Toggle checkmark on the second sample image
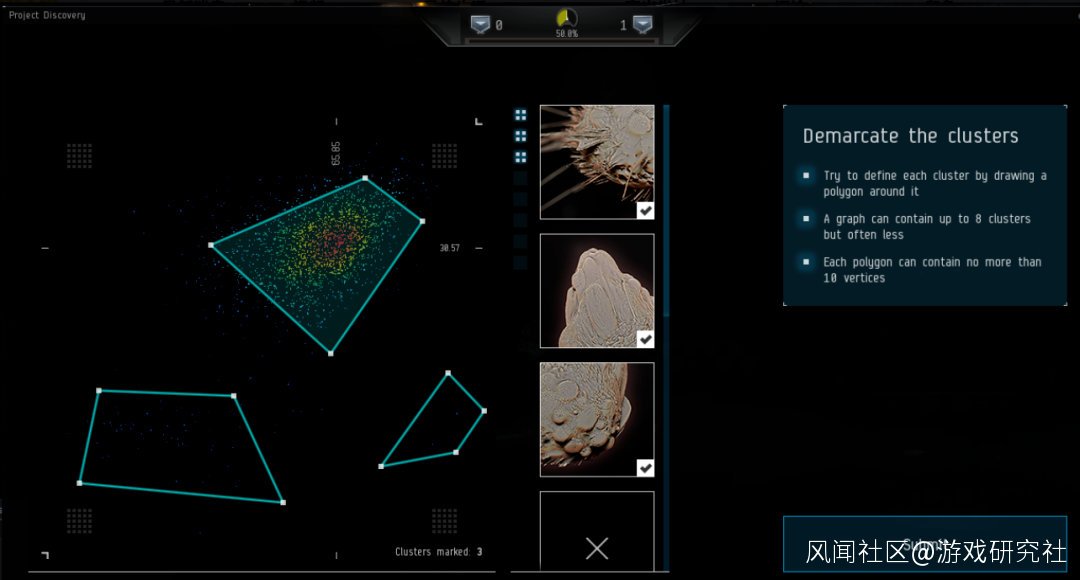This screenshot has height=580, width=1080. [646, 339]
